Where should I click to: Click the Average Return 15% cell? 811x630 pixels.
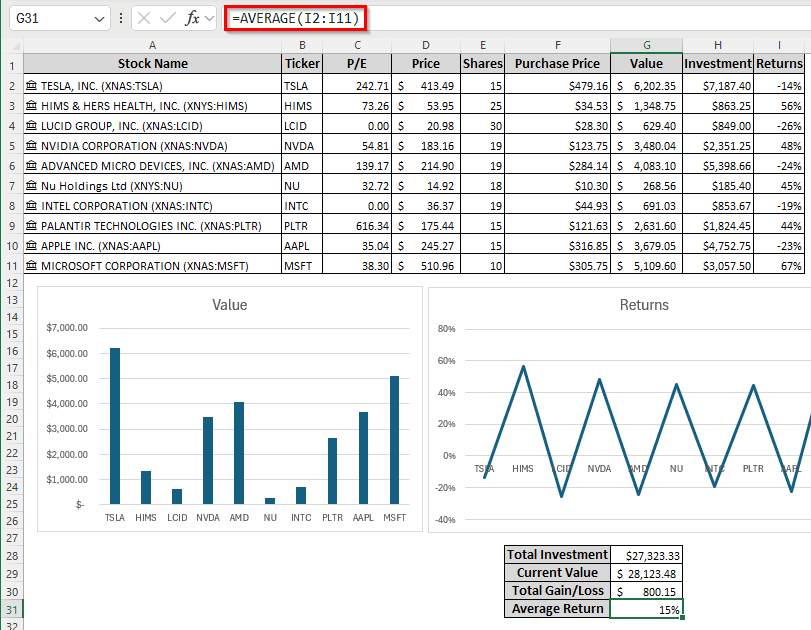click(x=646, y=608)
